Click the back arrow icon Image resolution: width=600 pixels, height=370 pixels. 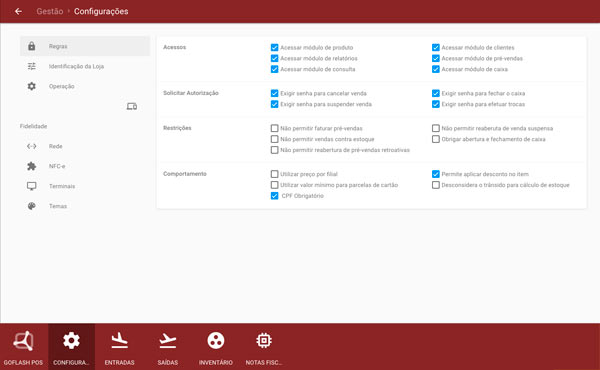18,11
